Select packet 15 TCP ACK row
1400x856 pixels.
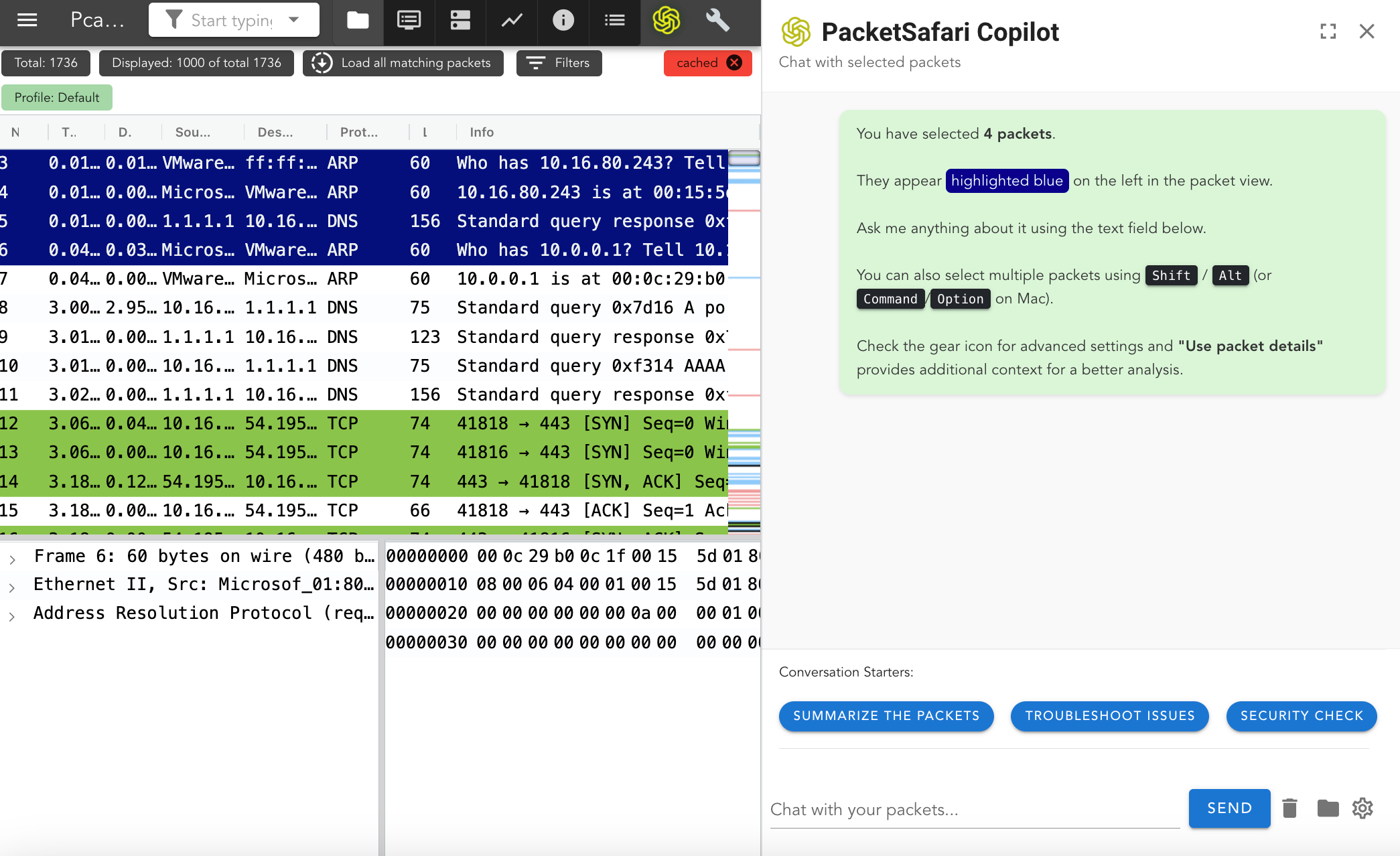click(x=364, y=510)
